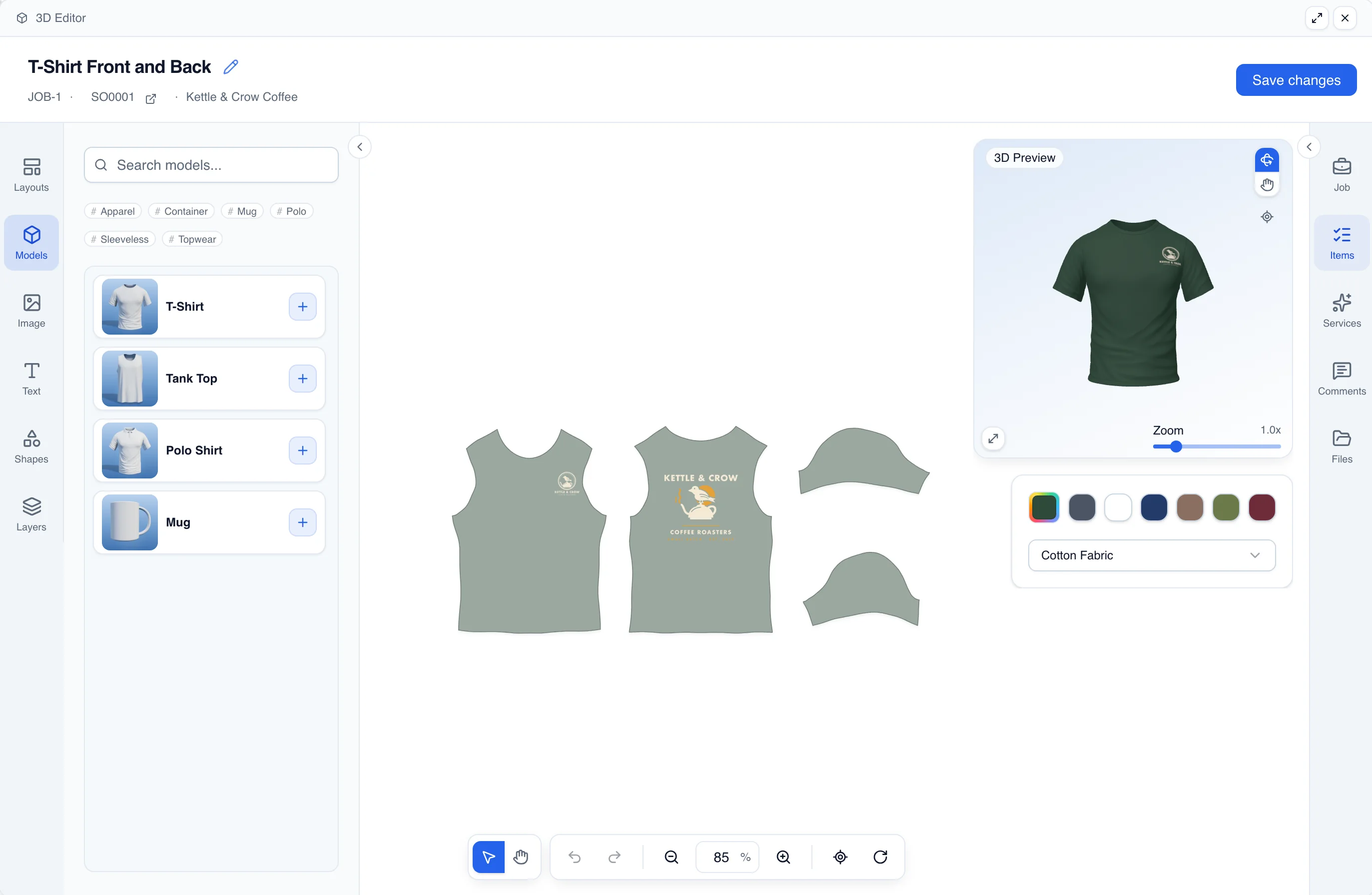Open the Comments panel

1342,379
